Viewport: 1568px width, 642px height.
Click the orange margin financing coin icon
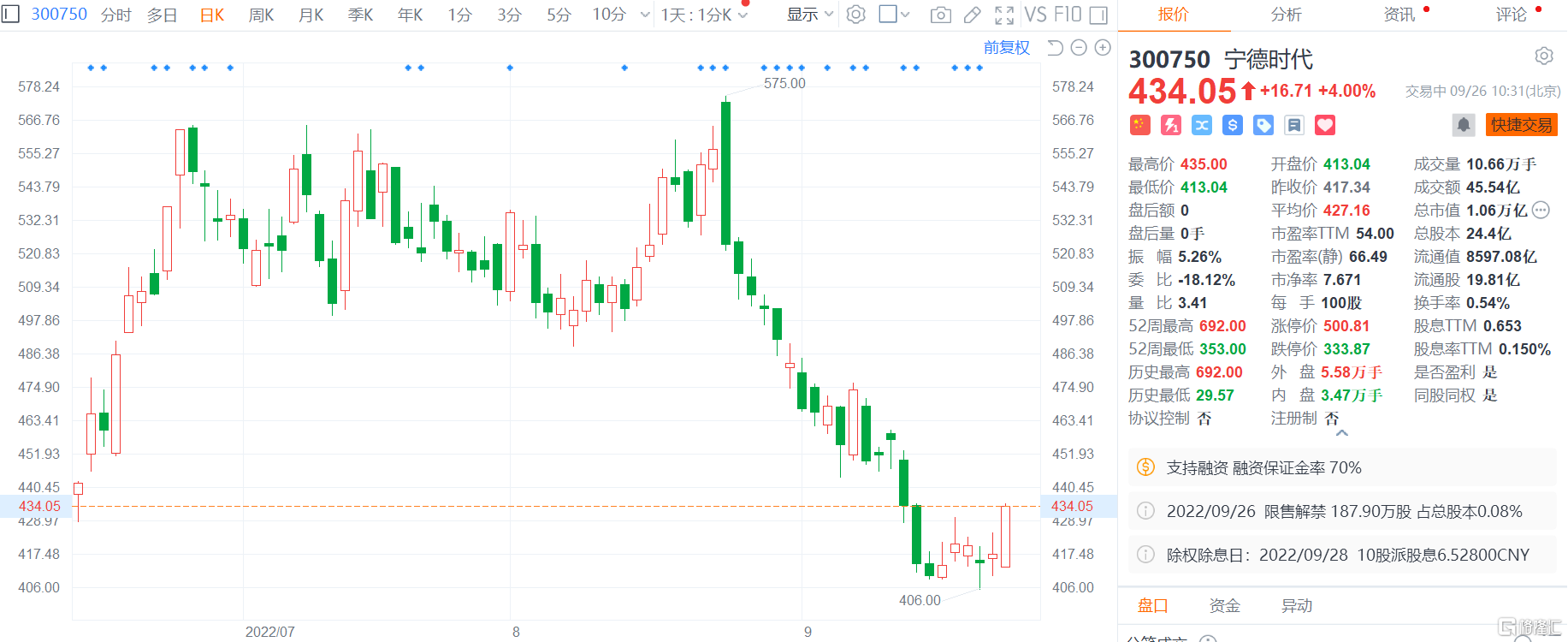coord(1145,467)
